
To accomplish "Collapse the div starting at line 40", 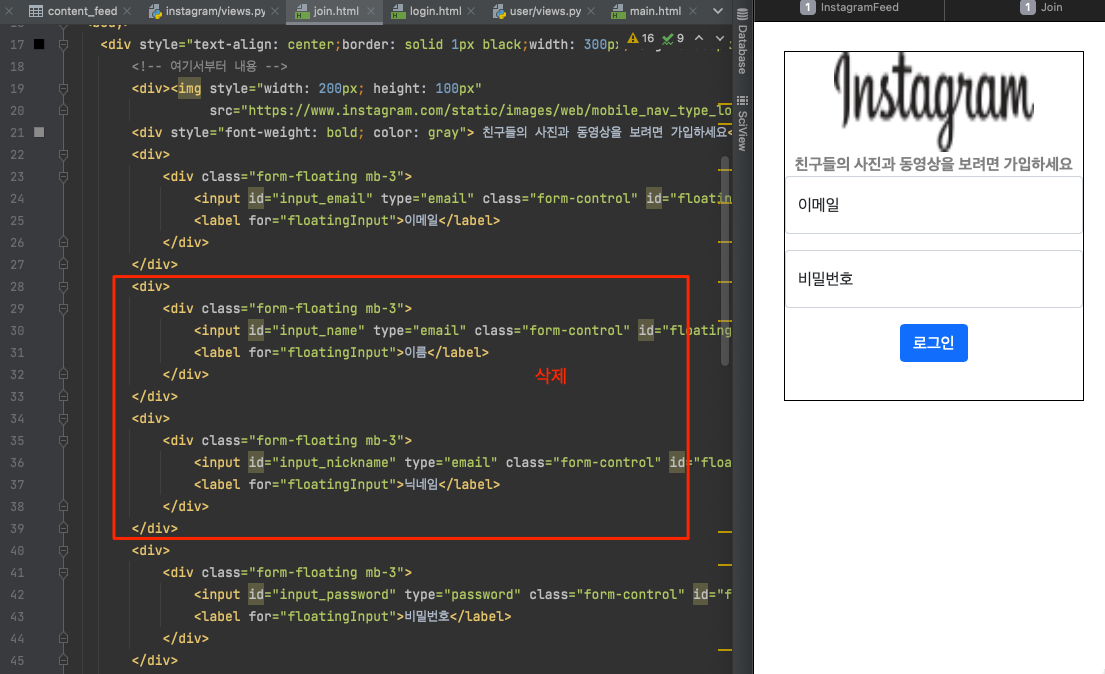I will pos(63,550).
